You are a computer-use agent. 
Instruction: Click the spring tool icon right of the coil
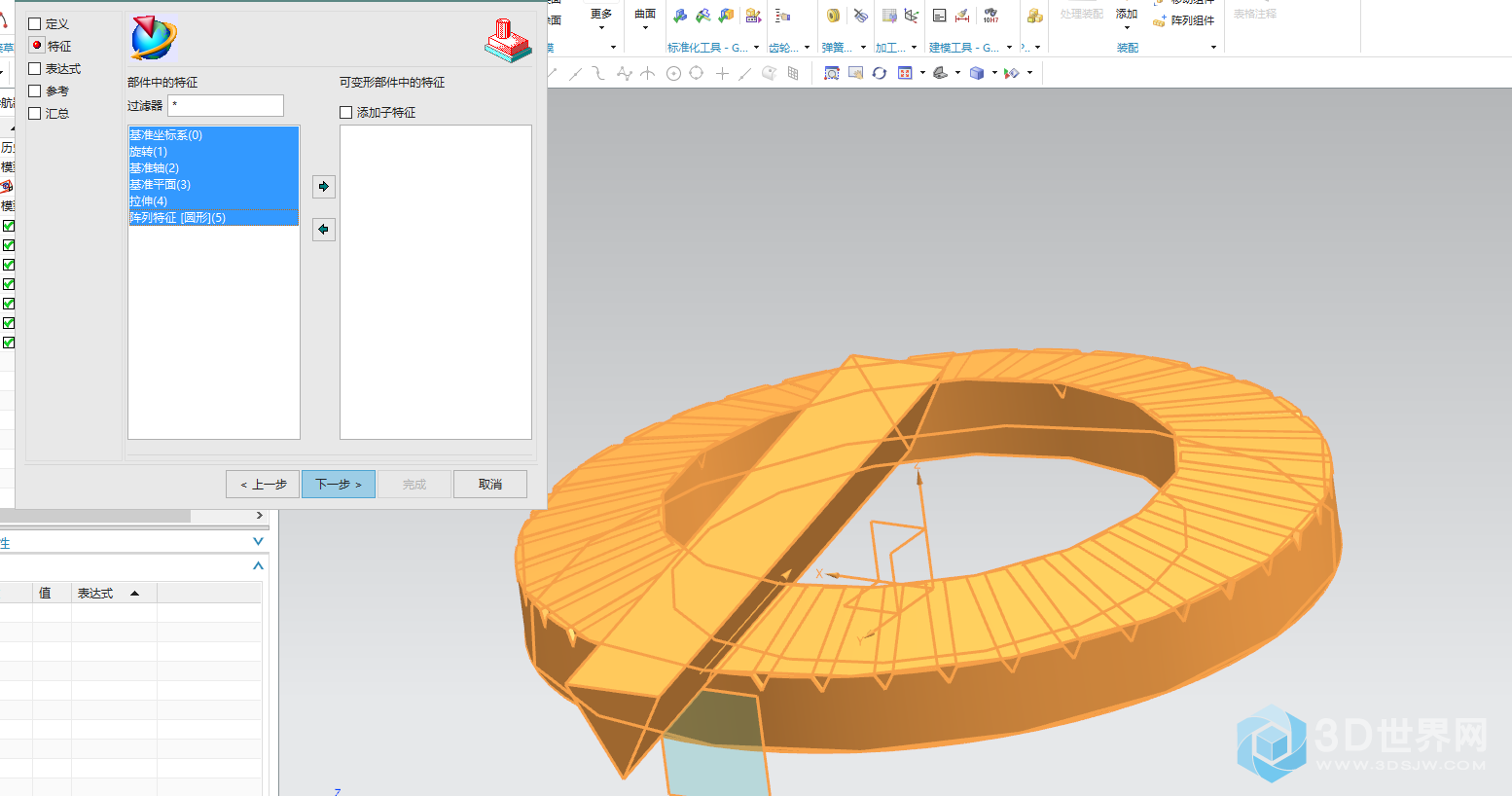coord(861,16)
